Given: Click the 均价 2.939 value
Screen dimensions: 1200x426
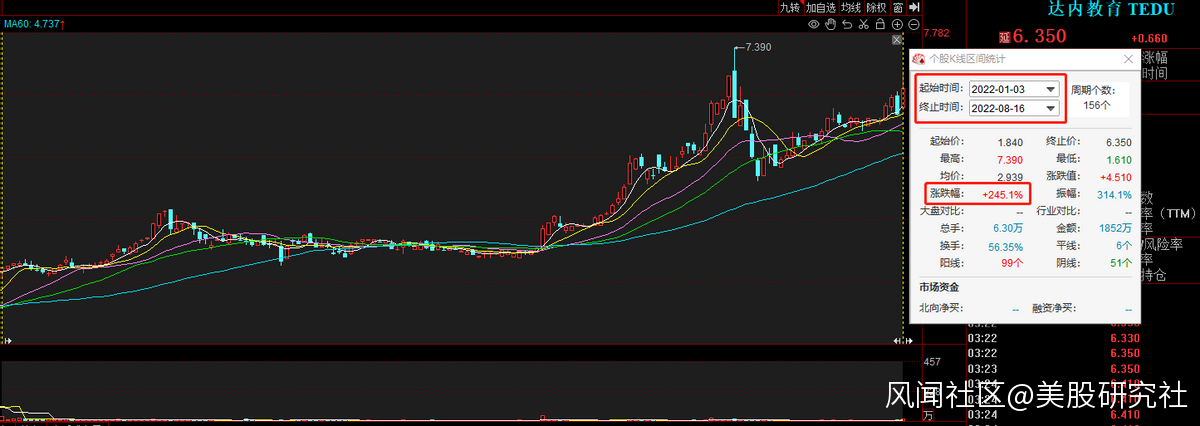Looking at the screenshot, I should tap(1010, 177).
